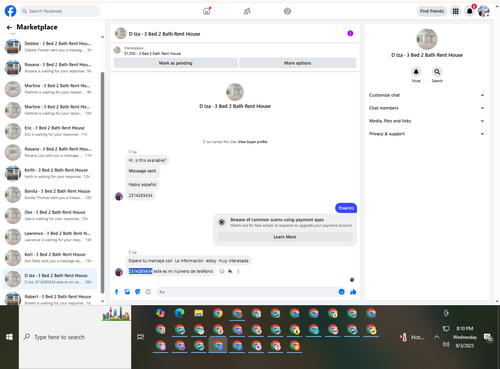
Task: Open the Copilot taskbar icon
Action: tap(161, 313)
